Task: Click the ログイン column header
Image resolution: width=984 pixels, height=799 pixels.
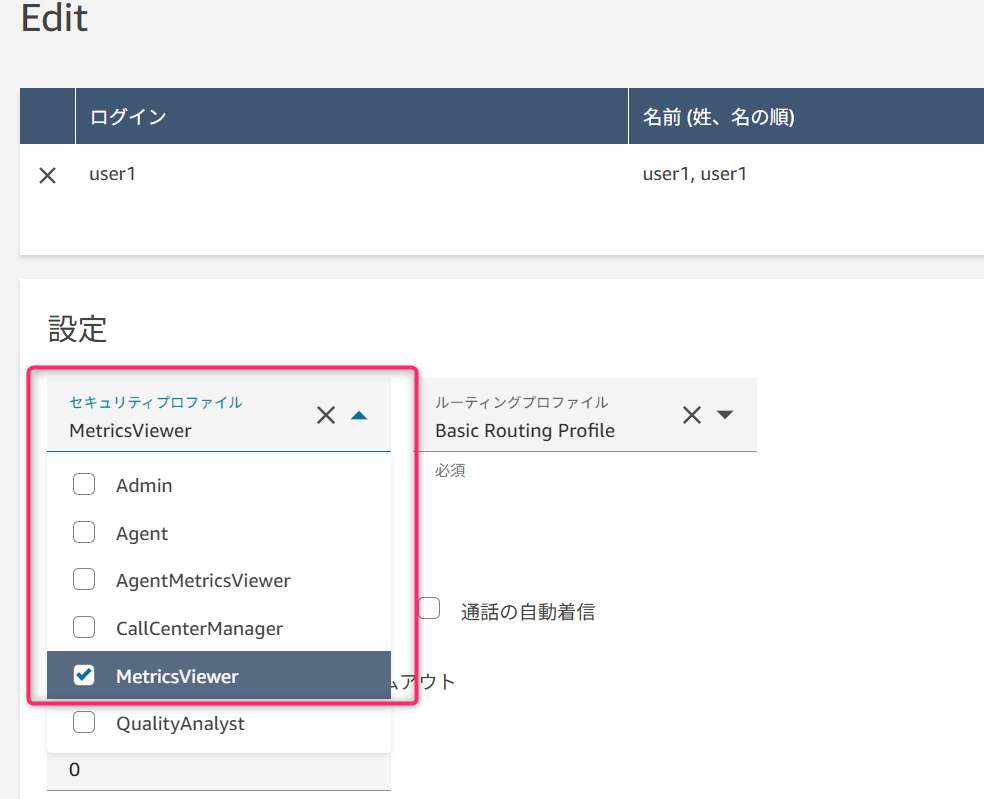Action: point(351,116)
